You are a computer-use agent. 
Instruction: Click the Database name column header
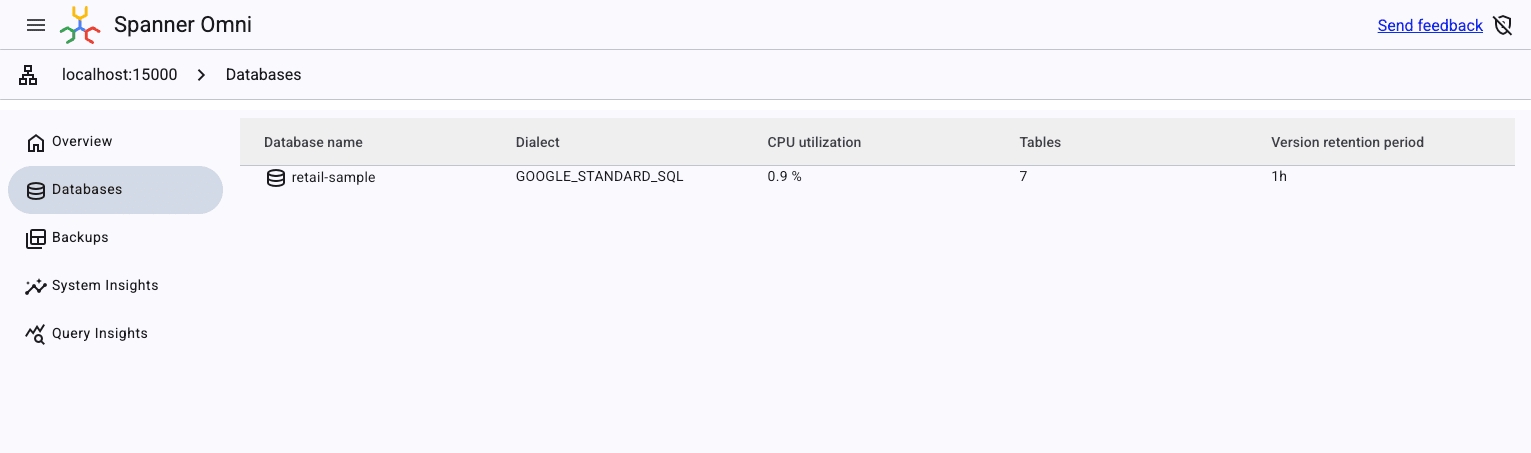[313, 142]
